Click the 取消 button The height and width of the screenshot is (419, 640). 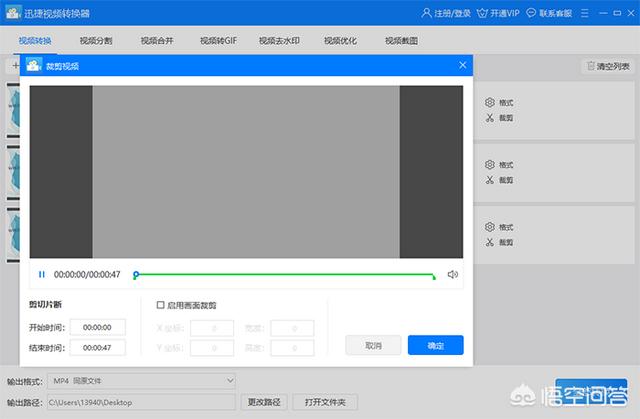click(x=373, y=346)
